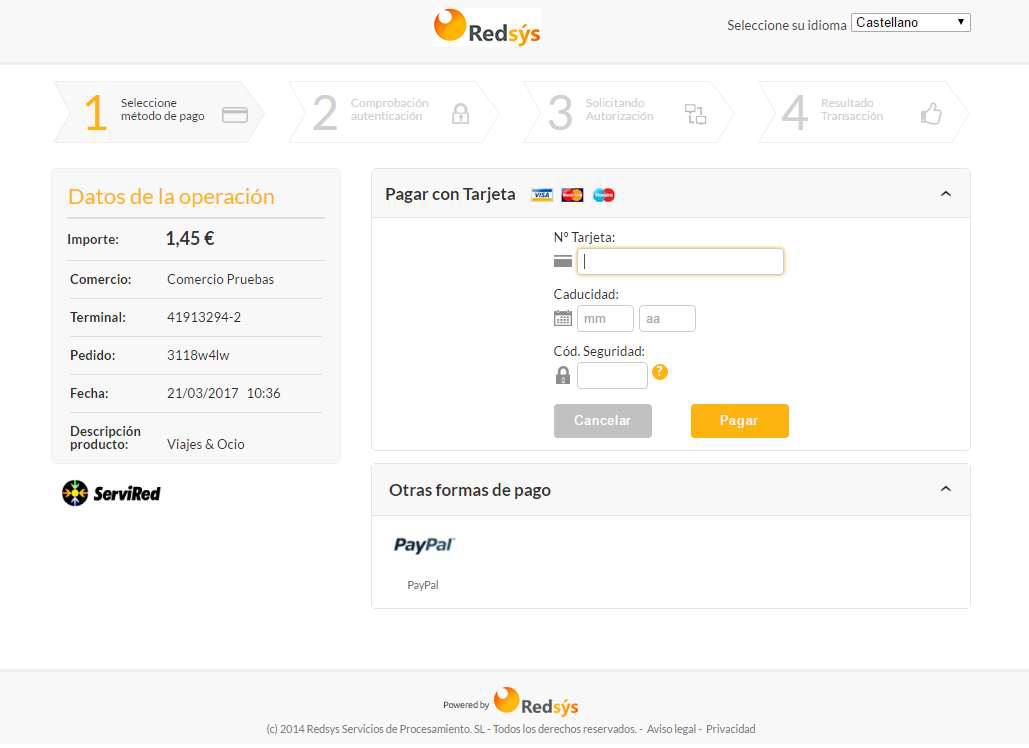
Task: Open the security code help question mark
Action: pos(660,371)
